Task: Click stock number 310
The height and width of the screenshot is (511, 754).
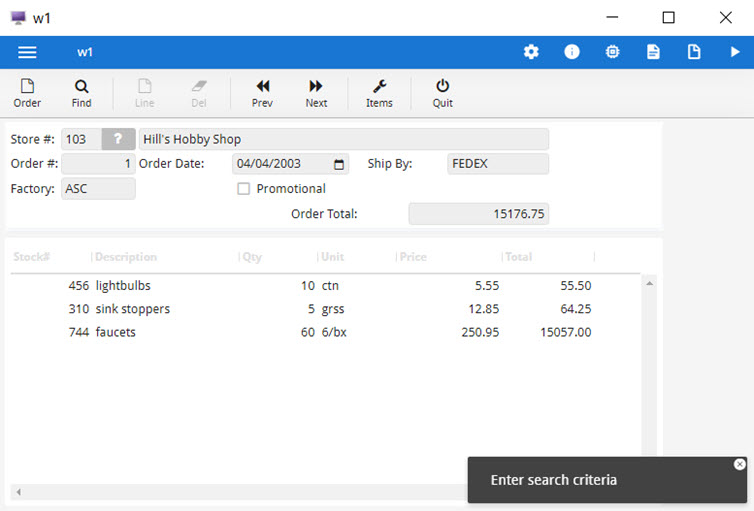Action: pos(78,309)
